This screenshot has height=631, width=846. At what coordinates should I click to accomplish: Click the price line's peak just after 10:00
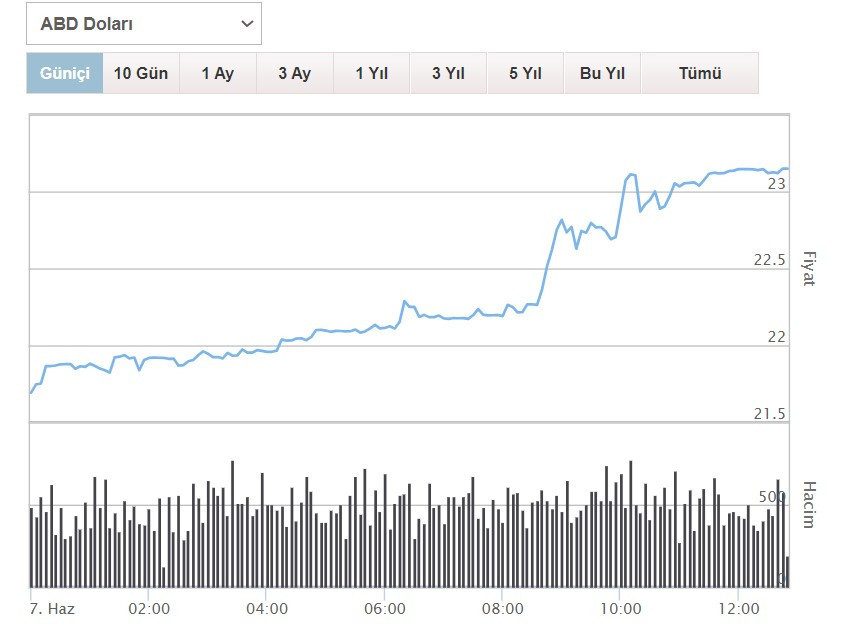click(x=631, y=175)
